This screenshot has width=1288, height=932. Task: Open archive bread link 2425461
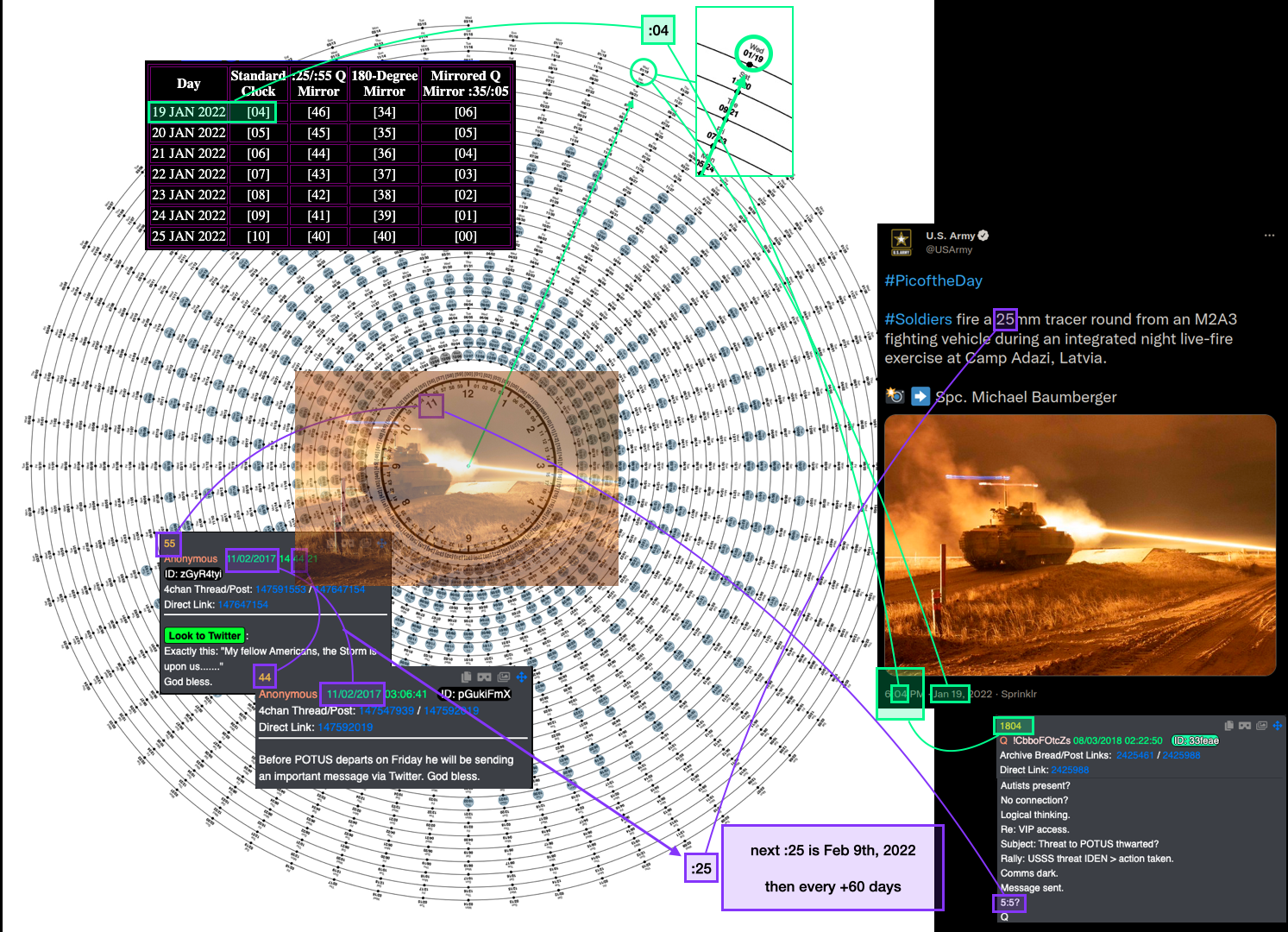coord(1134,755)
